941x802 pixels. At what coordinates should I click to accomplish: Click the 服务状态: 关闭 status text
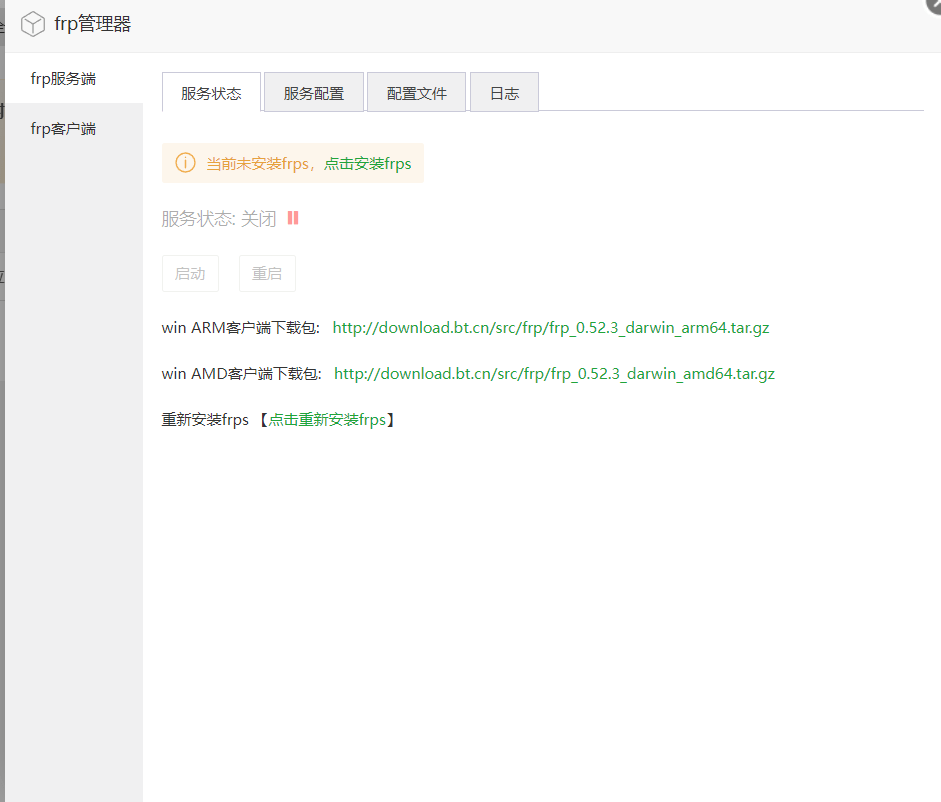tap(218, 219)
